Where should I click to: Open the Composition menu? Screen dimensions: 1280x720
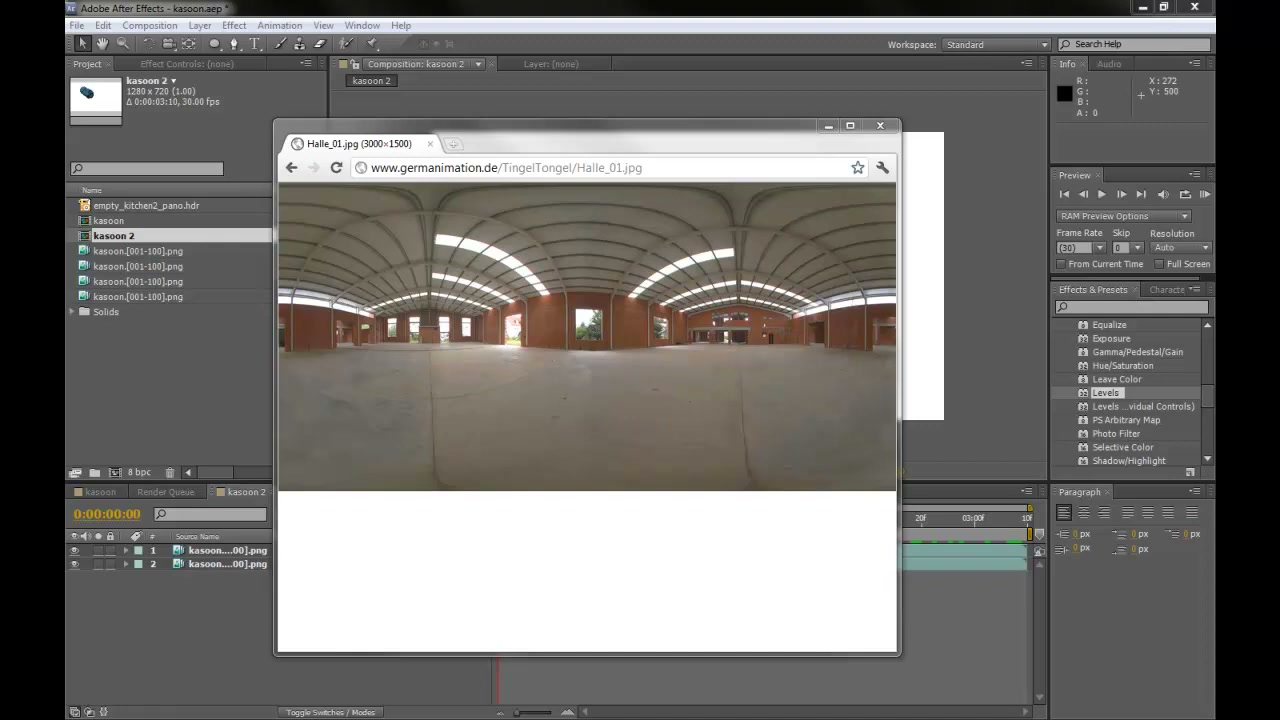coord(149,25)
